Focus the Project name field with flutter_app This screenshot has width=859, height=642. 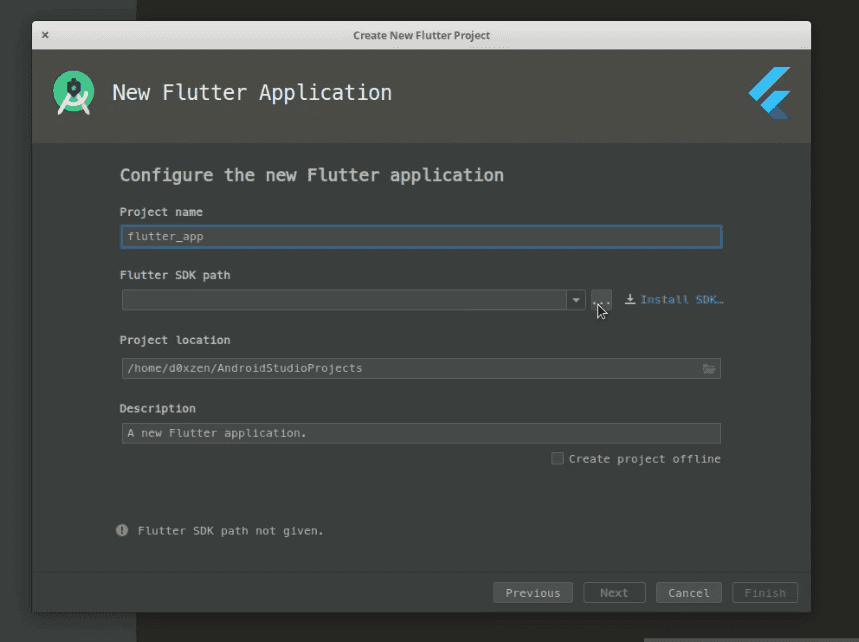[421, 237]
